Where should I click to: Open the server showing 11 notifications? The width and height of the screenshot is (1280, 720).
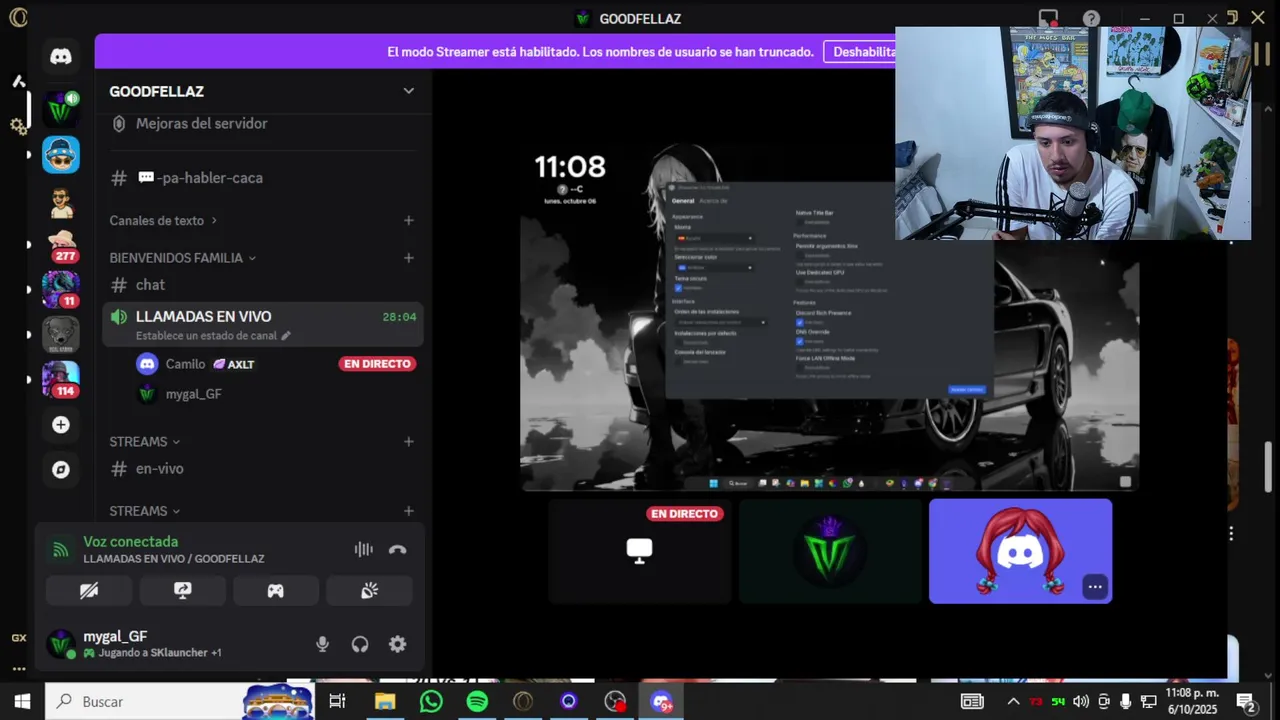[61, 289]
